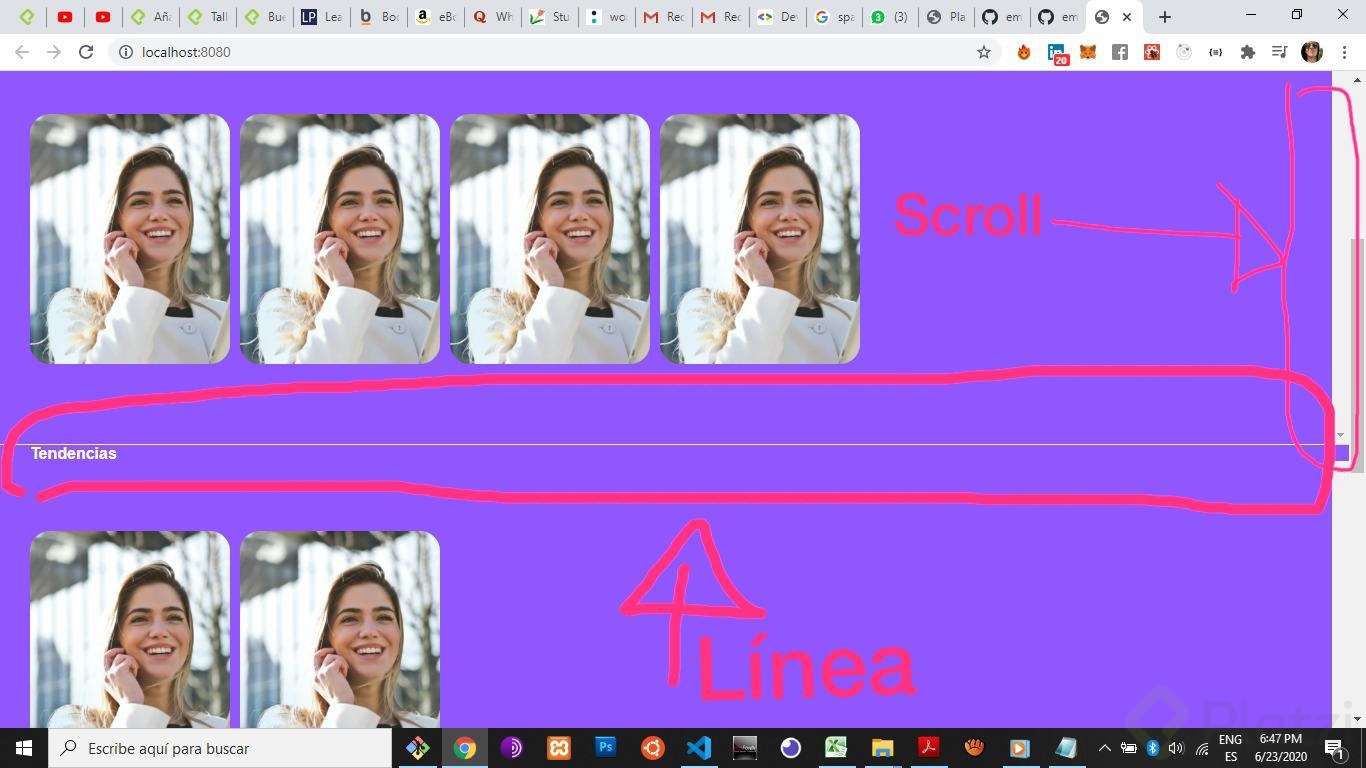This screenshot has height=768, width=1366.
Task: Open the clock showing 6:47 PM
Action: 1281,748
